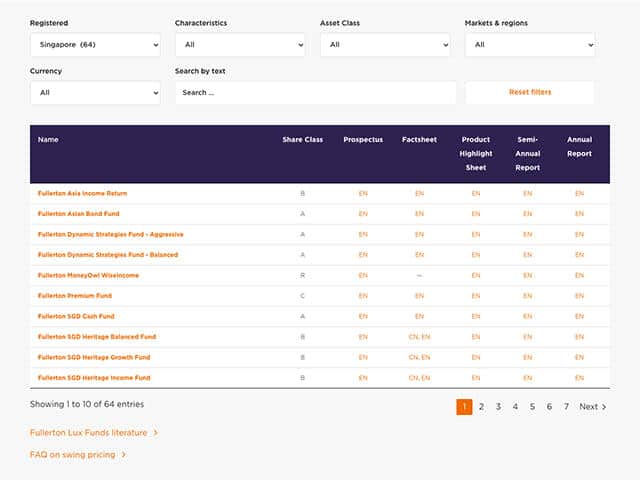Sort by Annual Report column header
The width and height of the screenshot is (640, 480).
point(579,147)
